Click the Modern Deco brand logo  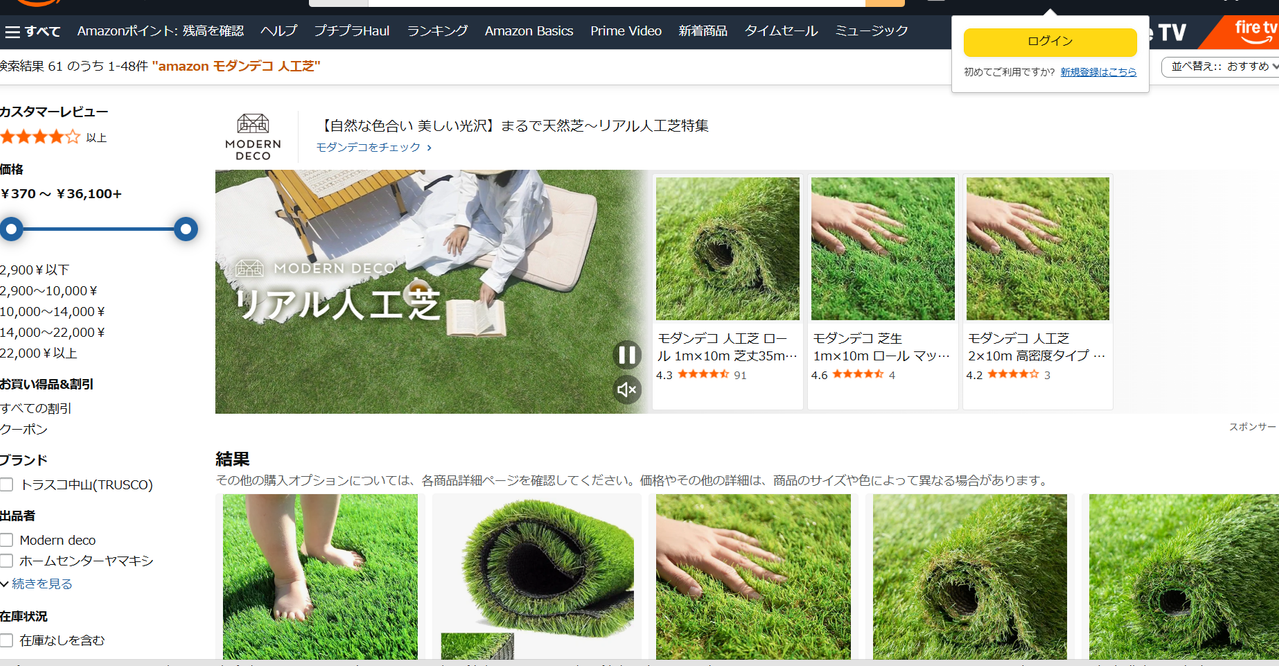(253, 137)
